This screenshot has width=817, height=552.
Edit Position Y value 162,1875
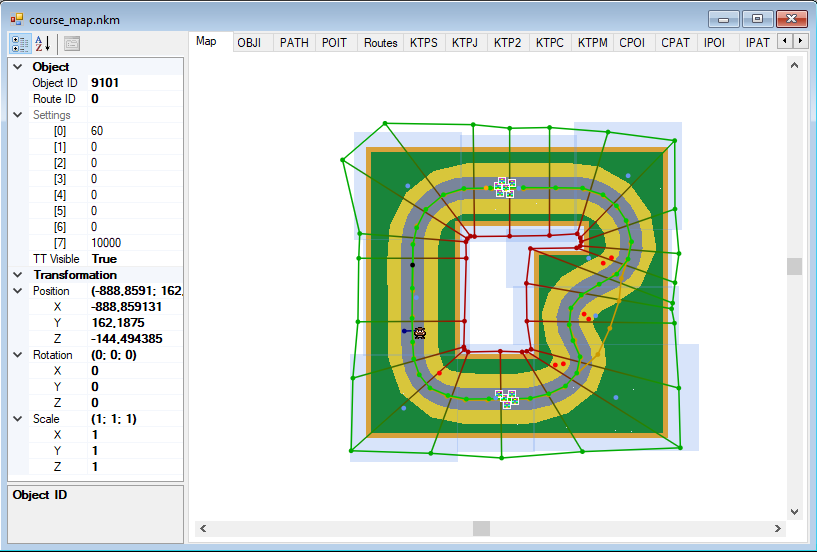point(135,323)
